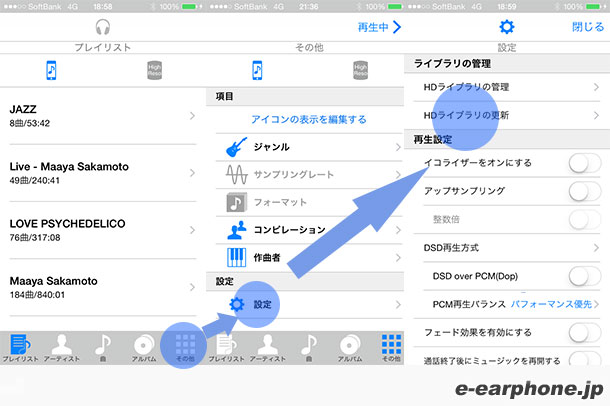Image resolution: width=610 pixels, height=406 pixels.
Task: Select iPhone music library icon in Playlist screen
Action: click(x=51, y=70)
